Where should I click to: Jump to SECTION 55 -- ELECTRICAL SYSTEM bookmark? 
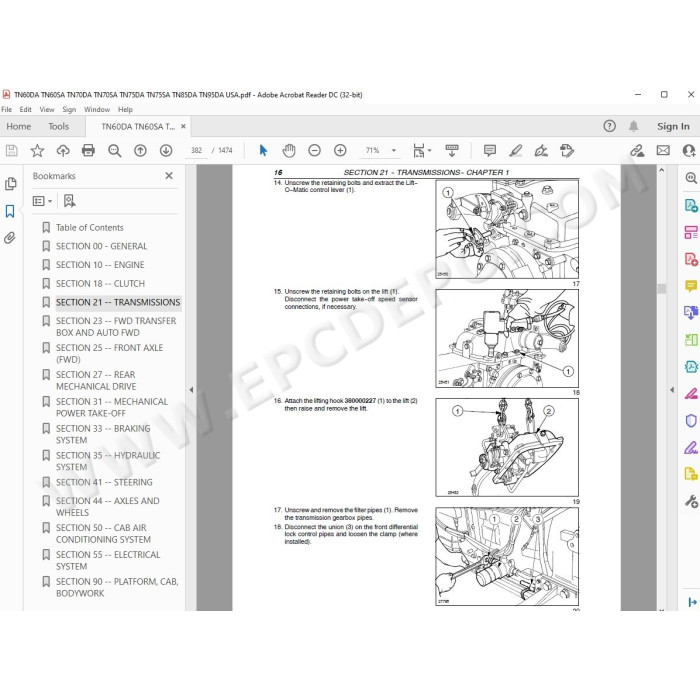[108, 561]
